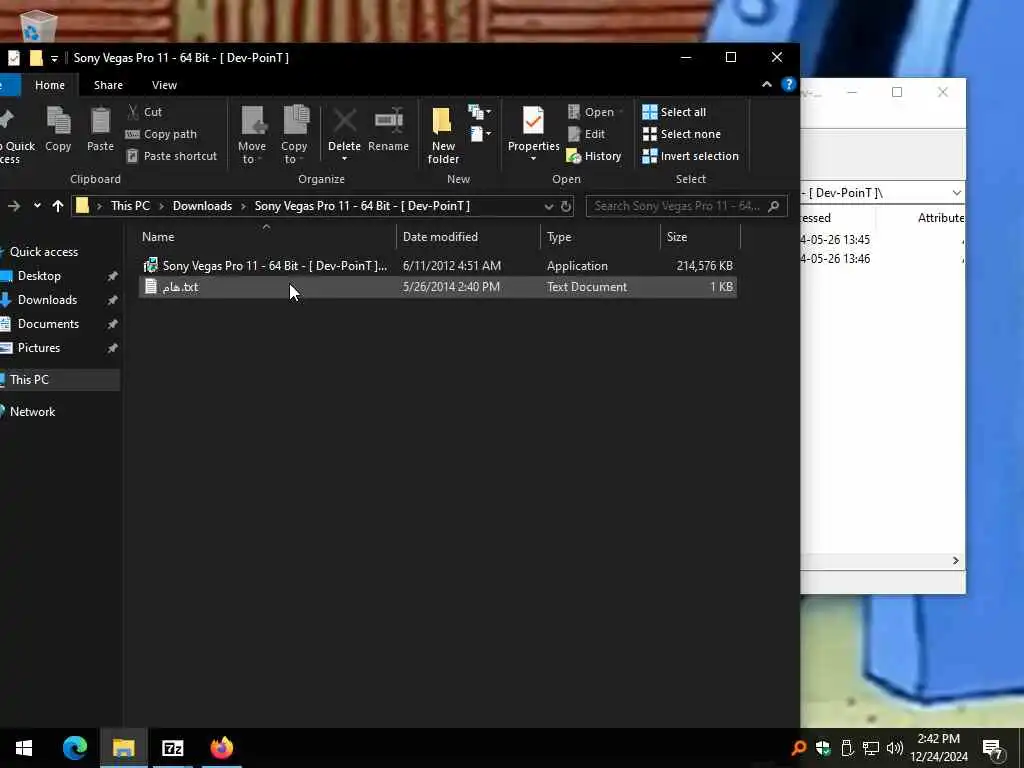Click the Properties quick access toolbar icon

pyautogui.click(x=14, y=58)
